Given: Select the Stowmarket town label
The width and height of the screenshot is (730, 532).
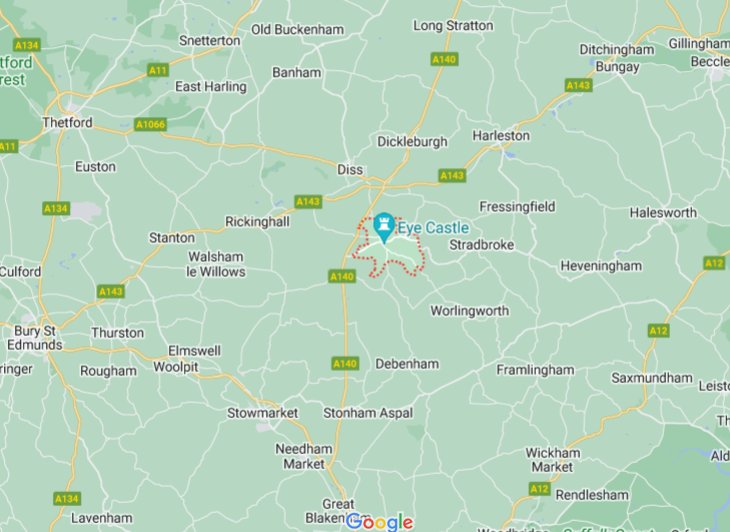Looking at the screenshot, I should [263, 413].
